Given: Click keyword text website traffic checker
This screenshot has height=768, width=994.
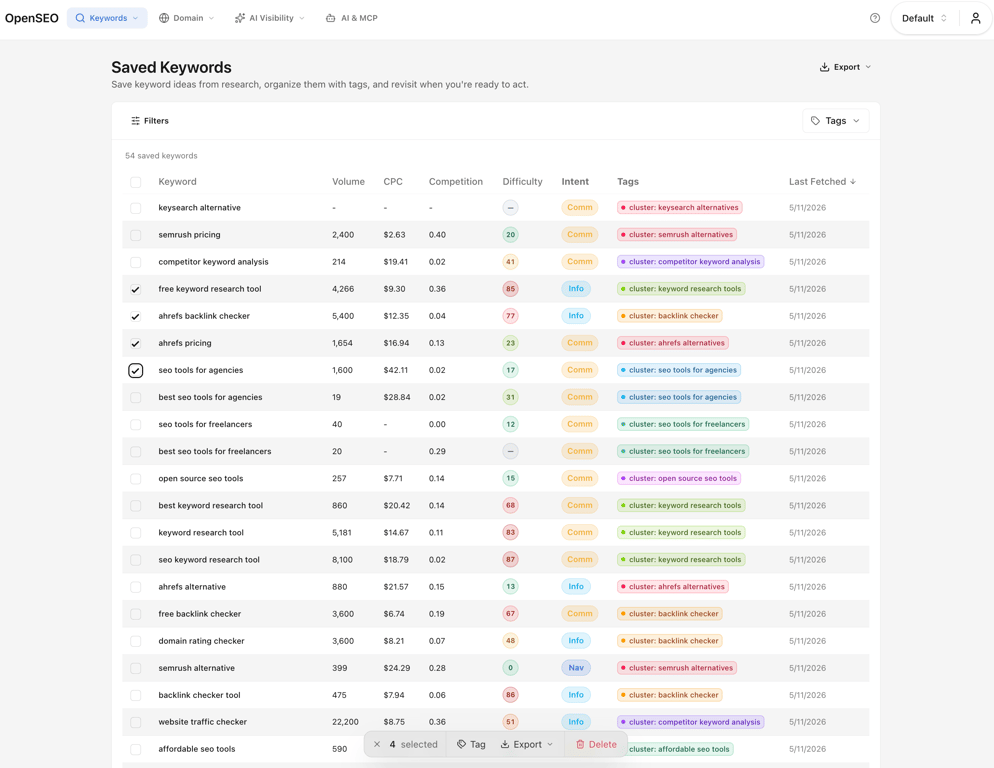Looking at the screenshot, I should [x=202, y=722].
